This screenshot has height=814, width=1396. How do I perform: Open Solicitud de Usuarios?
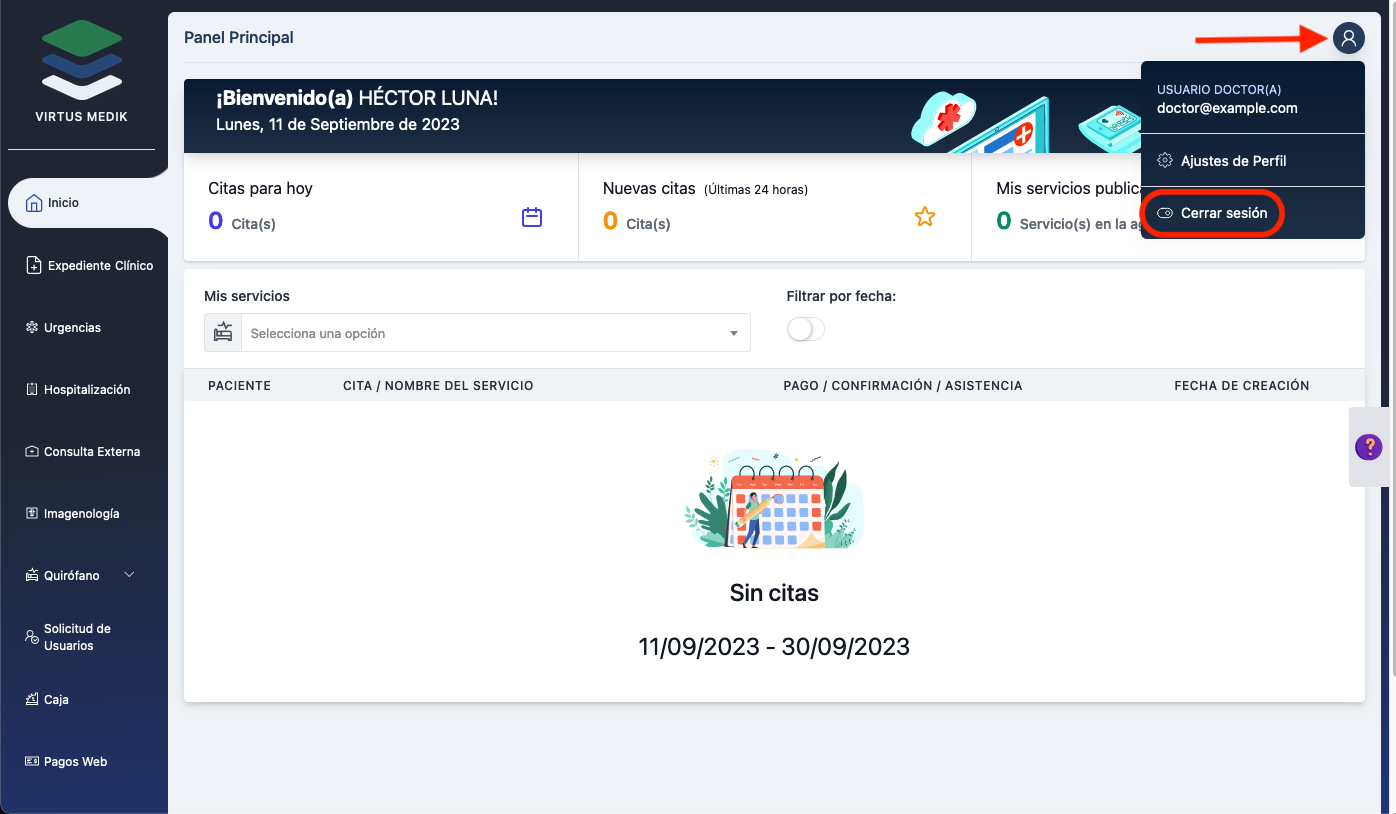(77, 637)
